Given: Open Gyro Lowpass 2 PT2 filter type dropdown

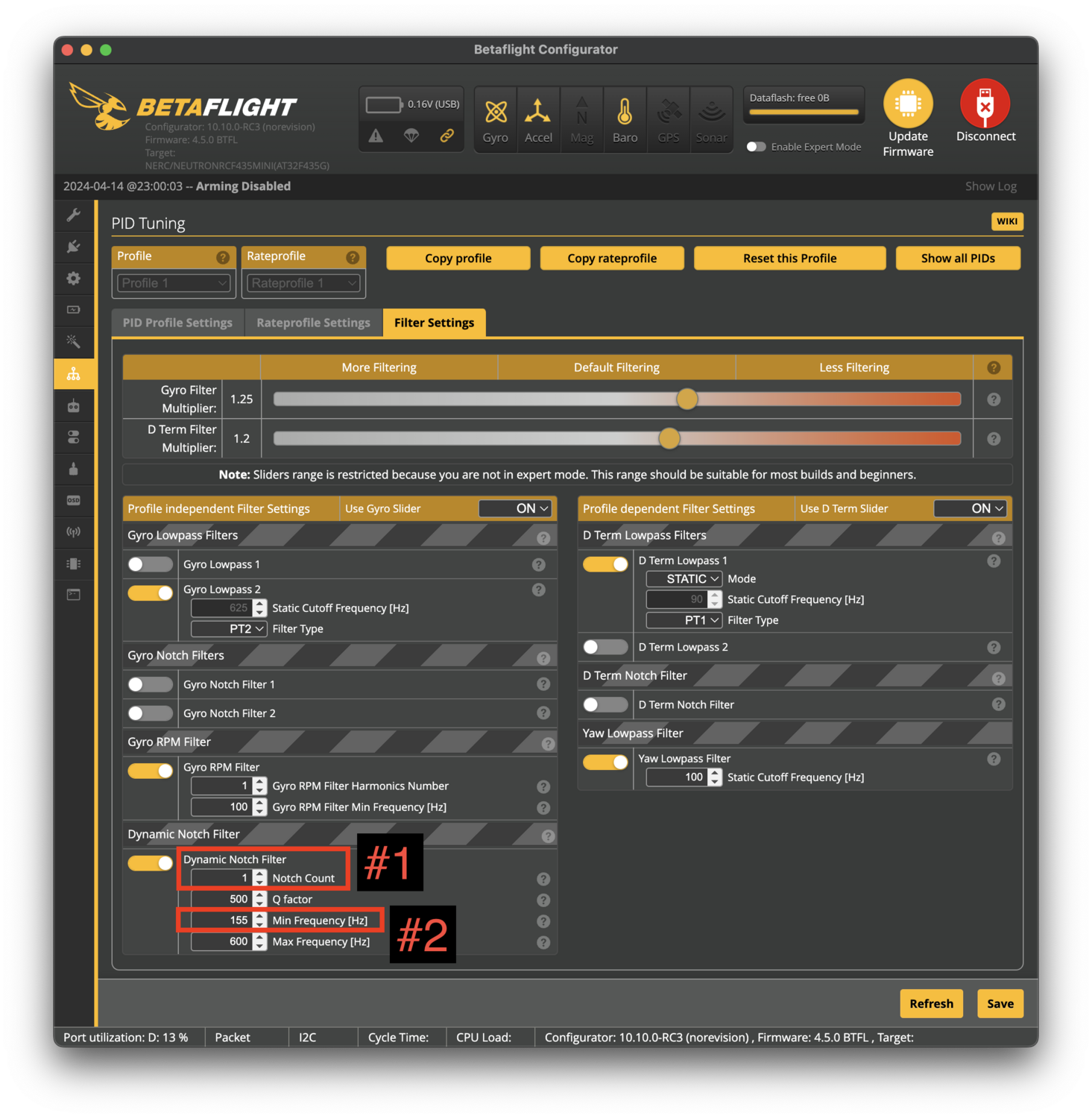Looking at the screenshot, I should tap(229, 629).
